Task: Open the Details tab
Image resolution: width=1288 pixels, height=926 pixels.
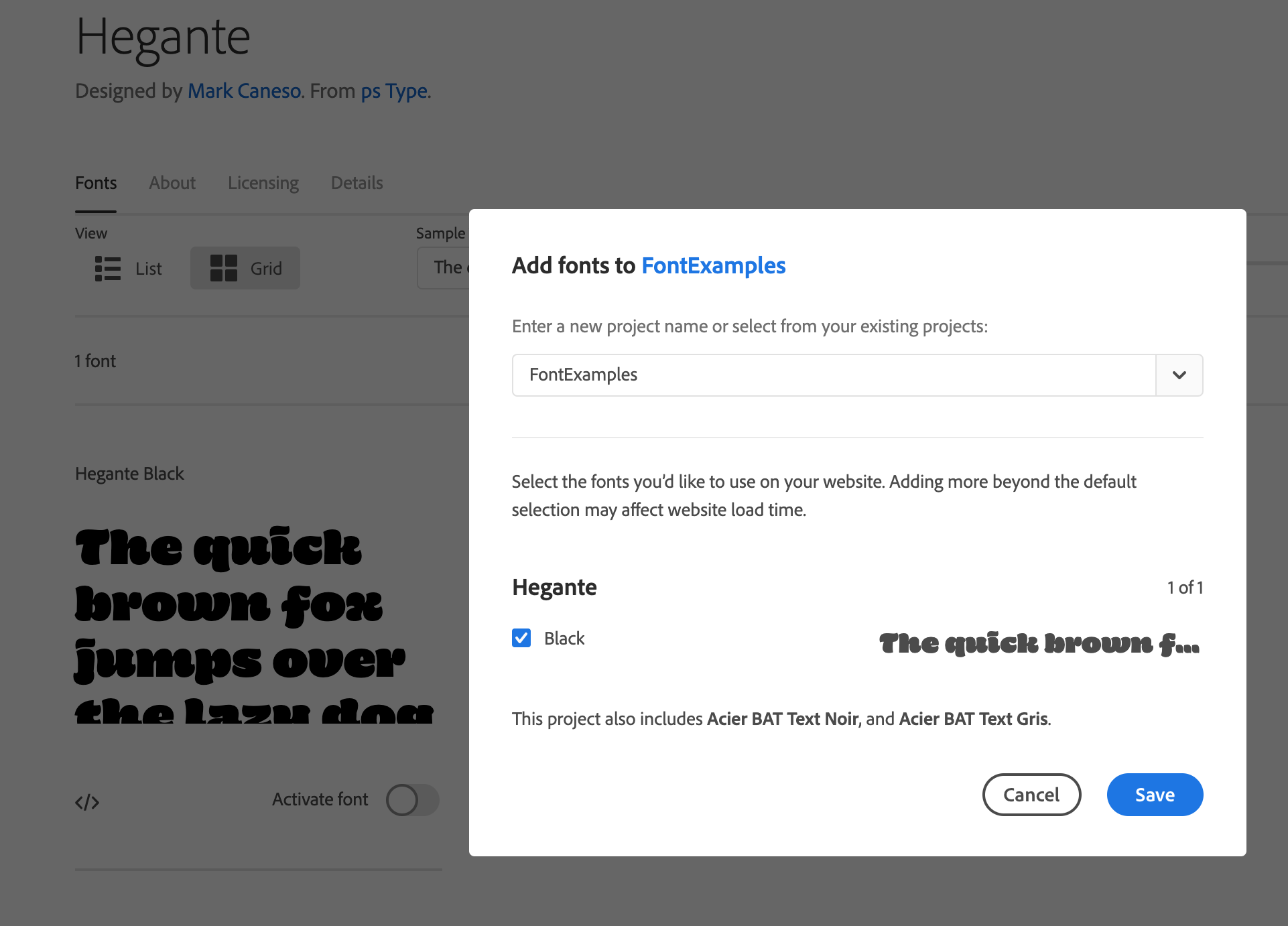Action: coord(357,182)
